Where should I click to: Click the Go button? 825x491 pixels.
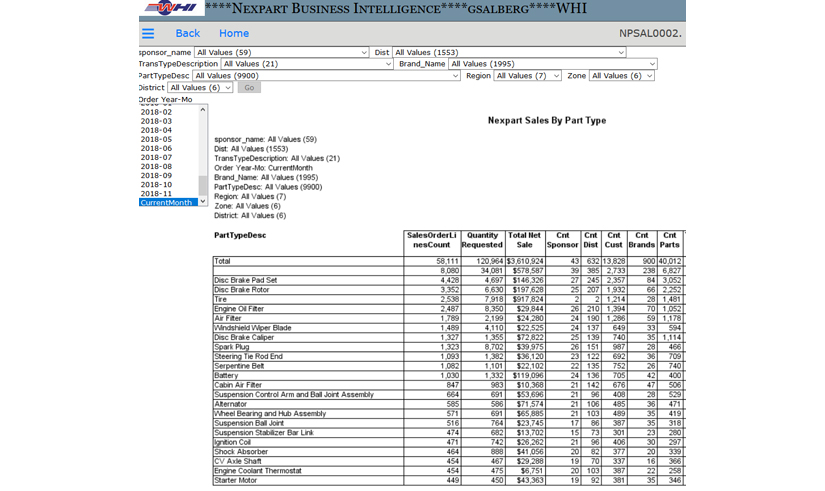(249, 88)
